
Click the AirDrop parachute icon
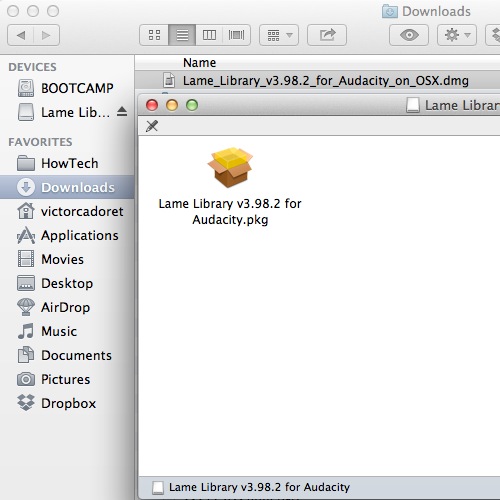[26, 307]
